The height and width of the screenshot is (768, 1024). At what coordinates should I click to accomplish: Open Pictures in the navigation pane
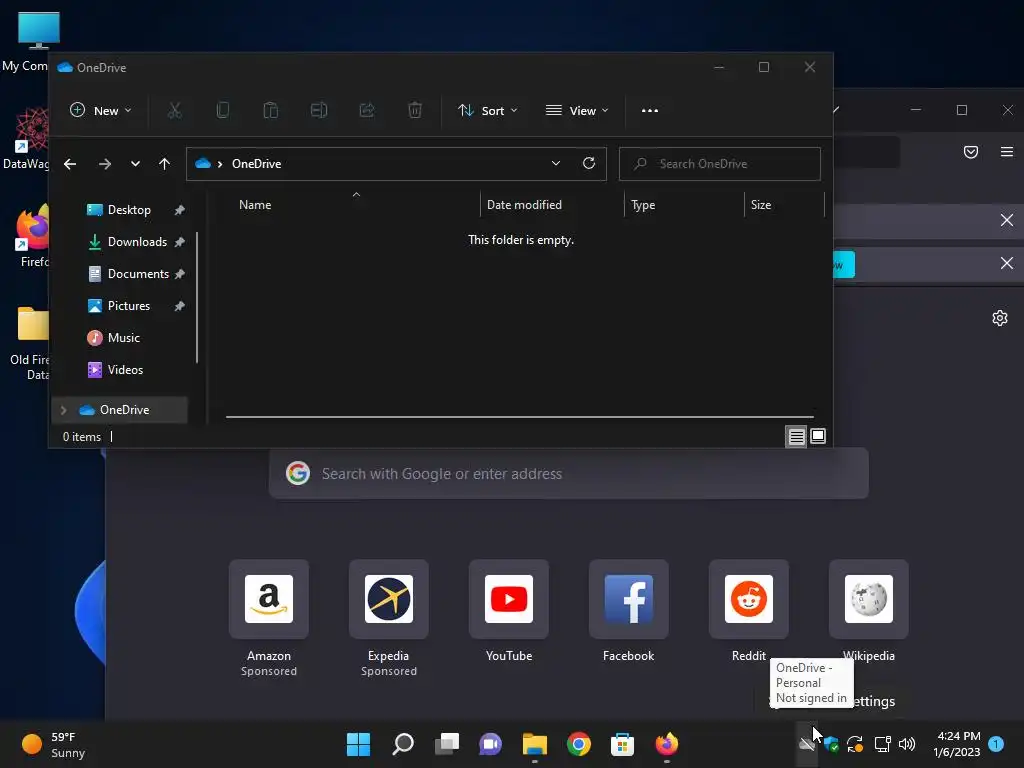click(128, 306)
